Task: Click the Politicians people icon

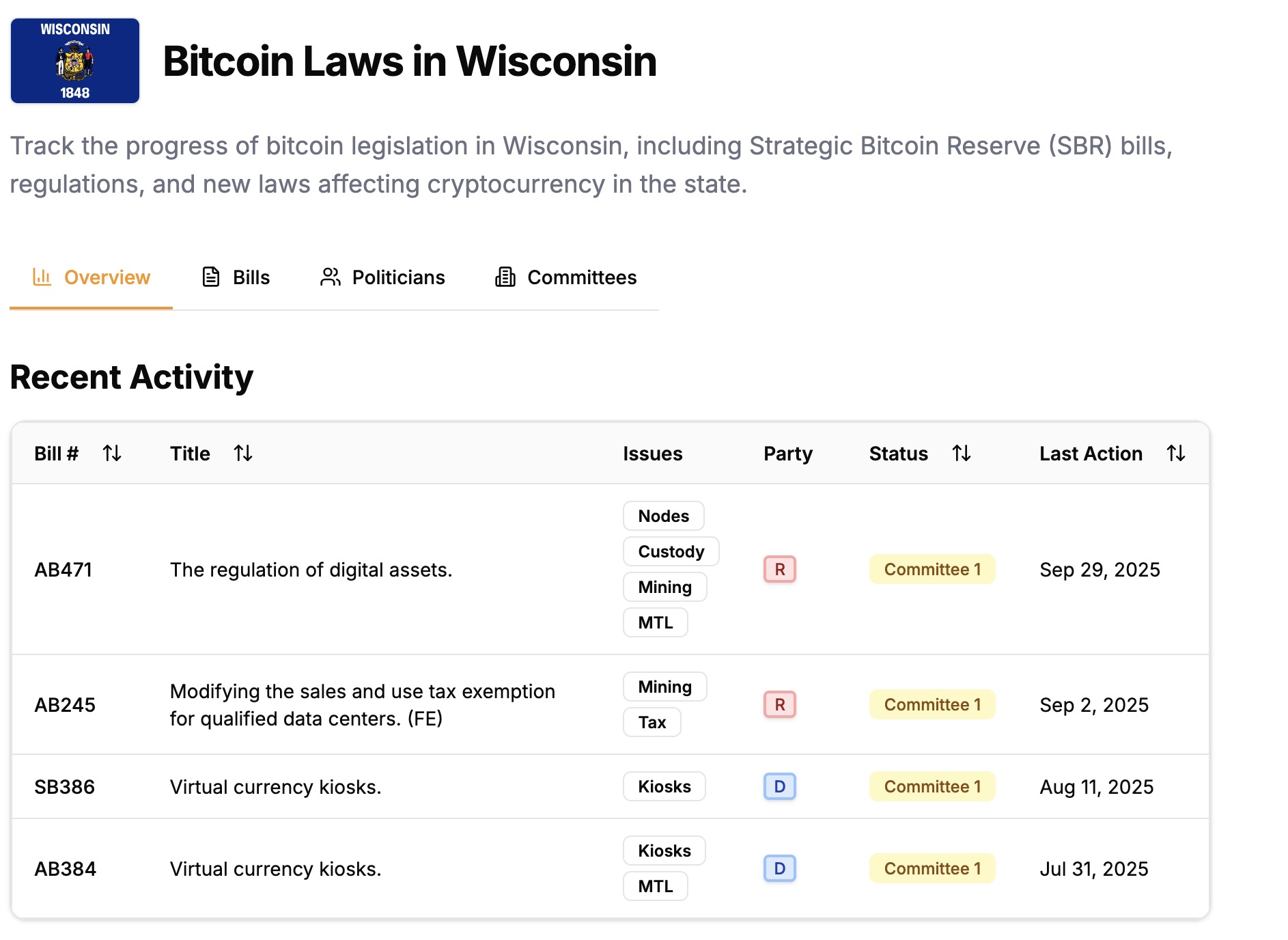Action: click(x=331, y=277)
